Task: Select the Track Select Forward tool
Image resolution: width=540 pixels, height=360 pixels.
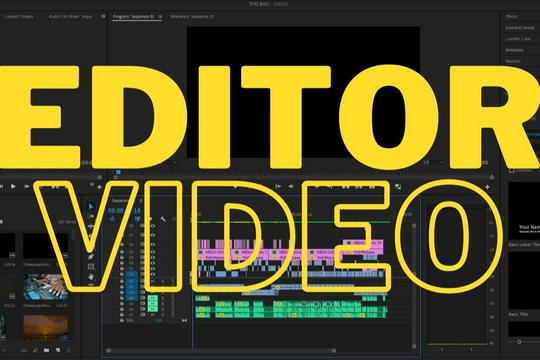Action: pyautogui.click(x=91, y=216)
